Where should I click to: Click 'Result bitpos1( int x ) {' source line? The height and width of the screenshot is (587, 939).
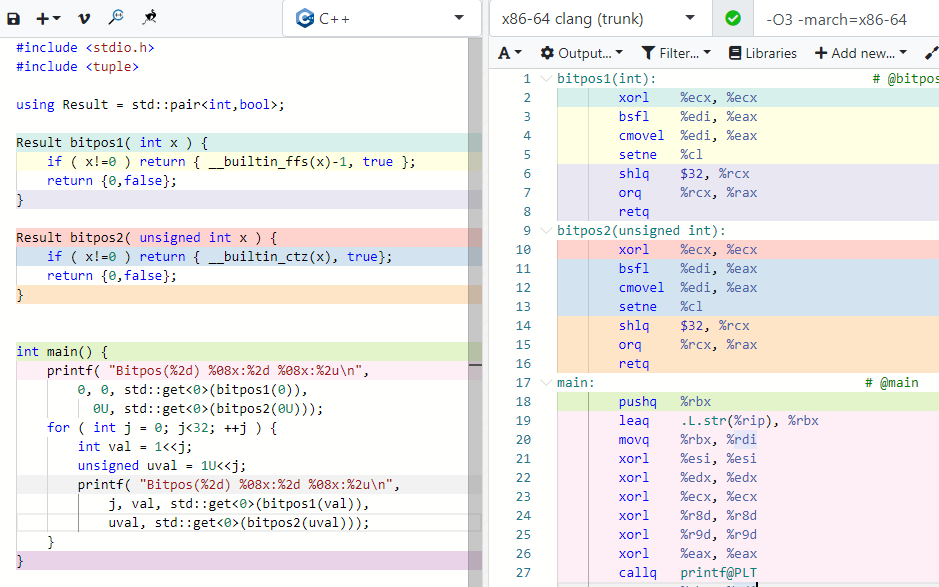coord(112,143)
